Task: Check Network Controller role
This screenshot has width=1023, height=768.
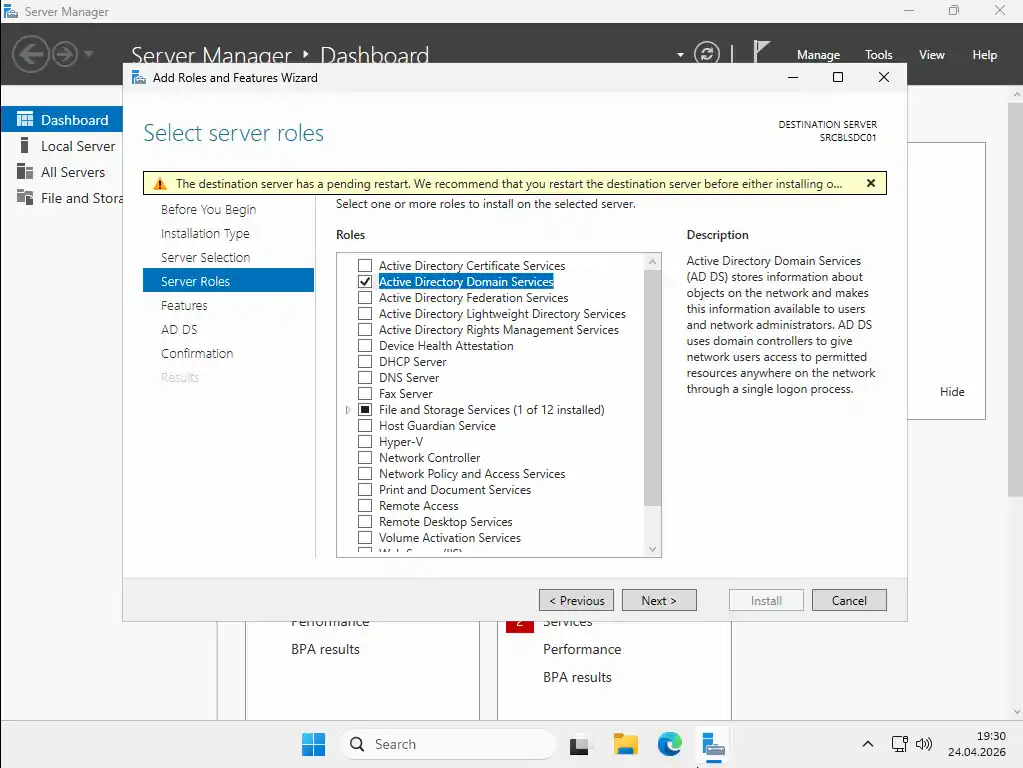Action: tap(365, 457)
